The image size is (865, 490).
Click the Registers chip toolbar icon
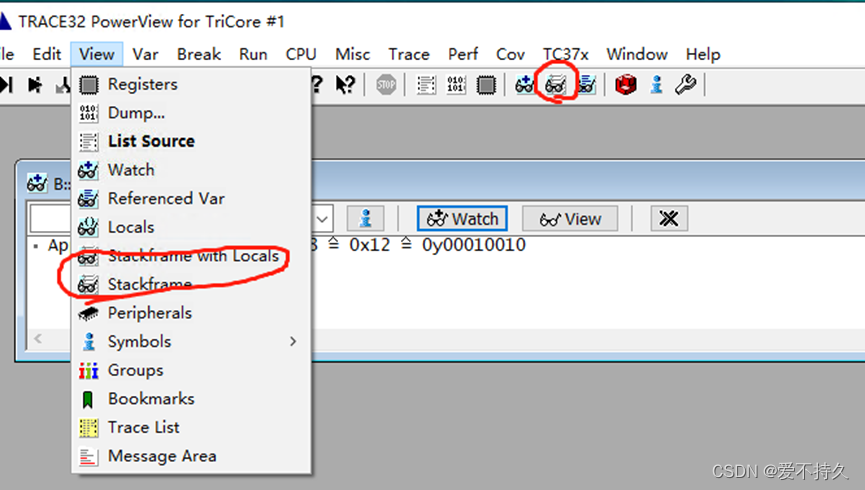click(486, 84)
